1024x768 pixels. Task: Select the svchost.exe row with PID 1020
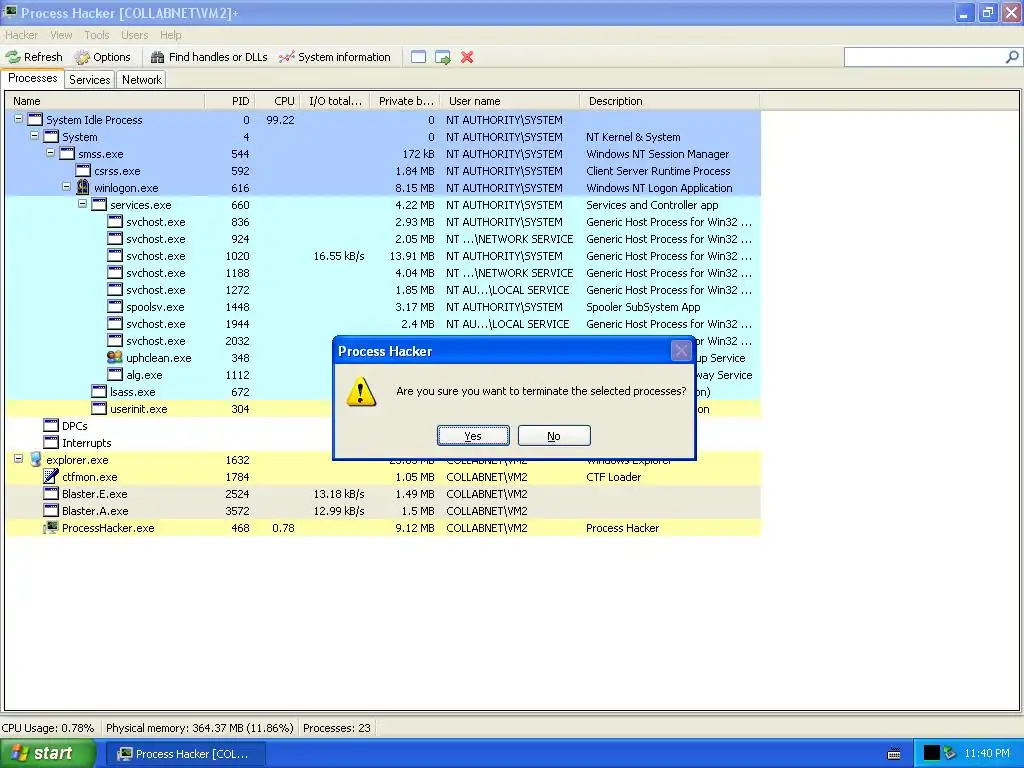383,256
